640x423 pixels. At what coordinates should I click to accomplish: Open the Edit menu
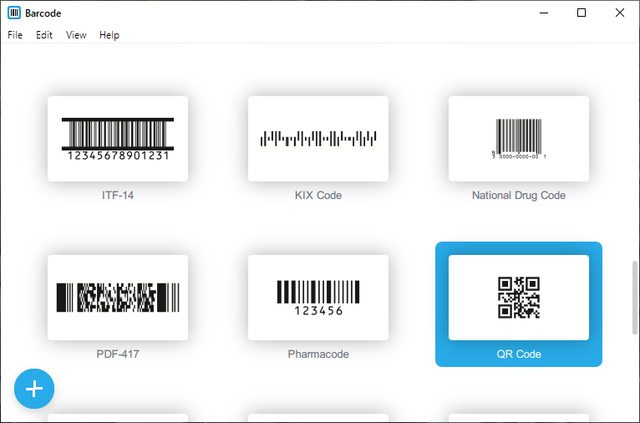point(44,35)
